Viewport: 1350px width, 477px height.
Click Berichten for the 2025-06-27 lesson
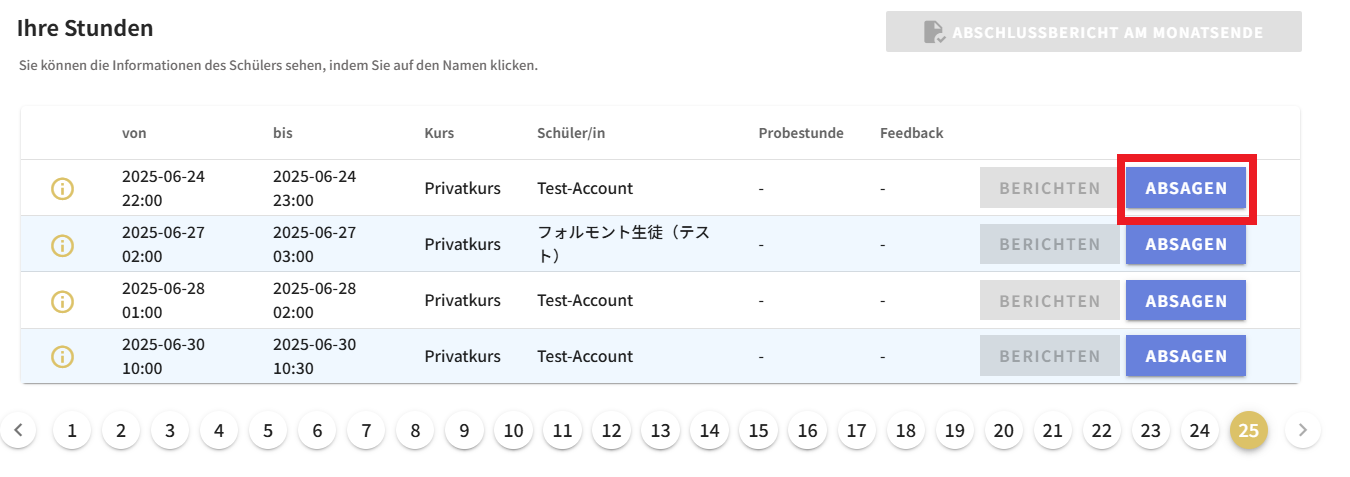[1050, 244]
